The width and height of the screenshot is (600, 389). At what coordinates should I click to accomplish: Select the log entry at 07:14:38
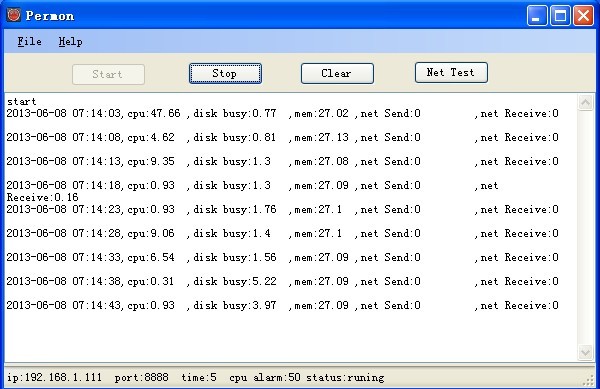282,282
